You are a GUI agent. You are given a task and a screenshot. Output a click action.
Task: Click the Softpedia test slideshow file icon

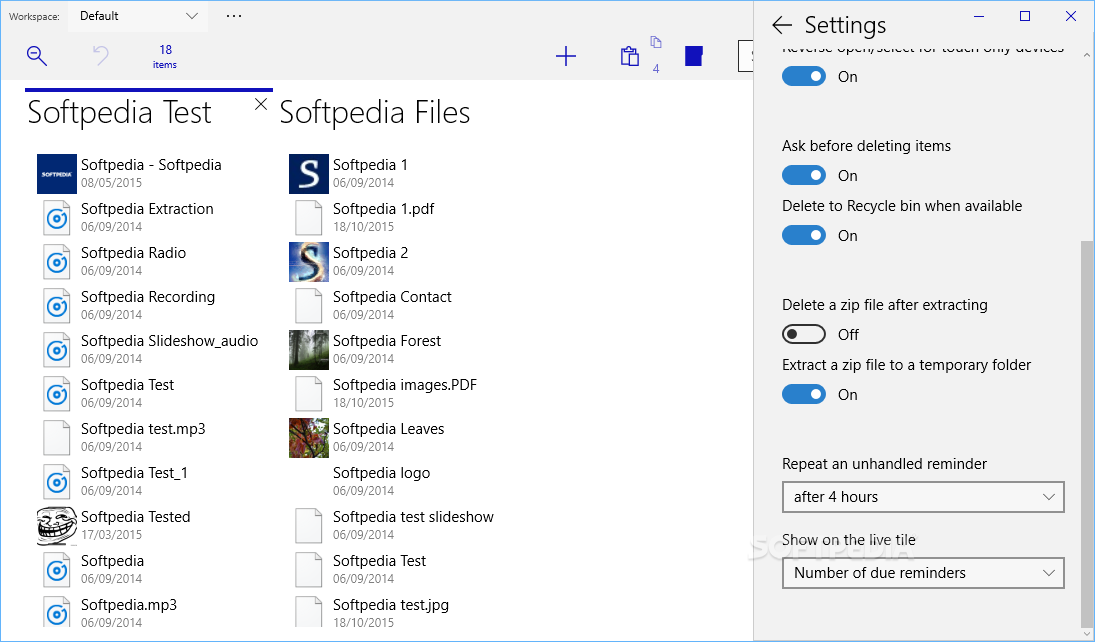309,526
